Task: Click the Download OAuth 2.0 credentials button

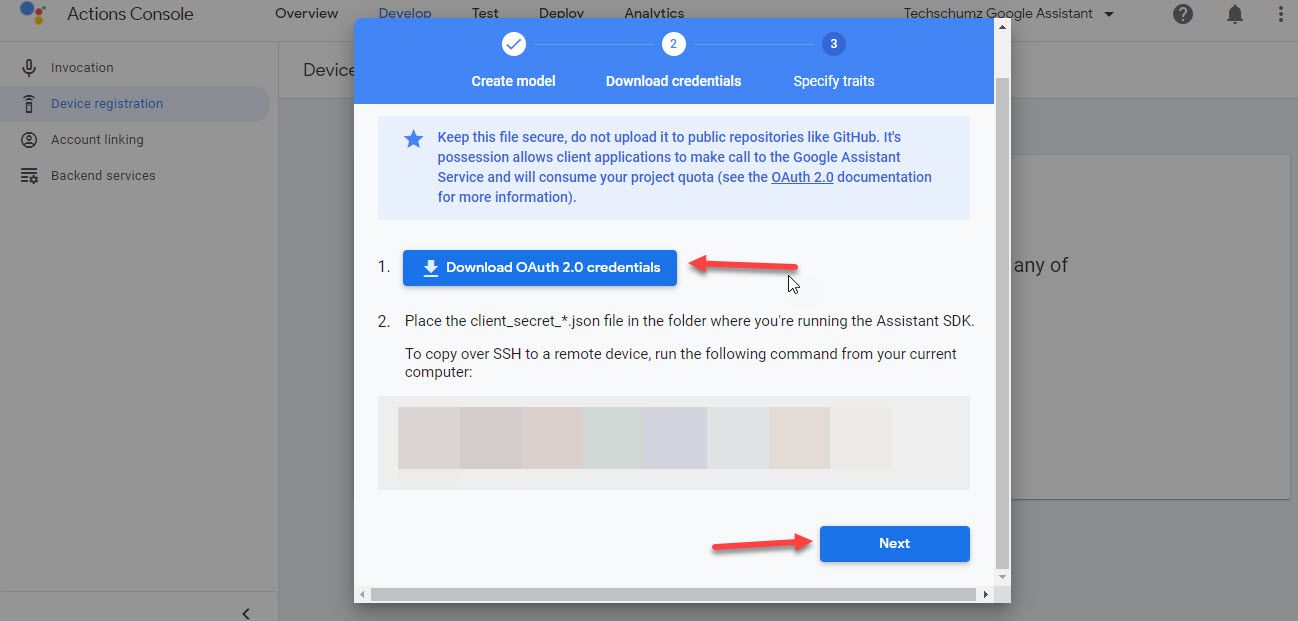Action: [x=540, y=266]
